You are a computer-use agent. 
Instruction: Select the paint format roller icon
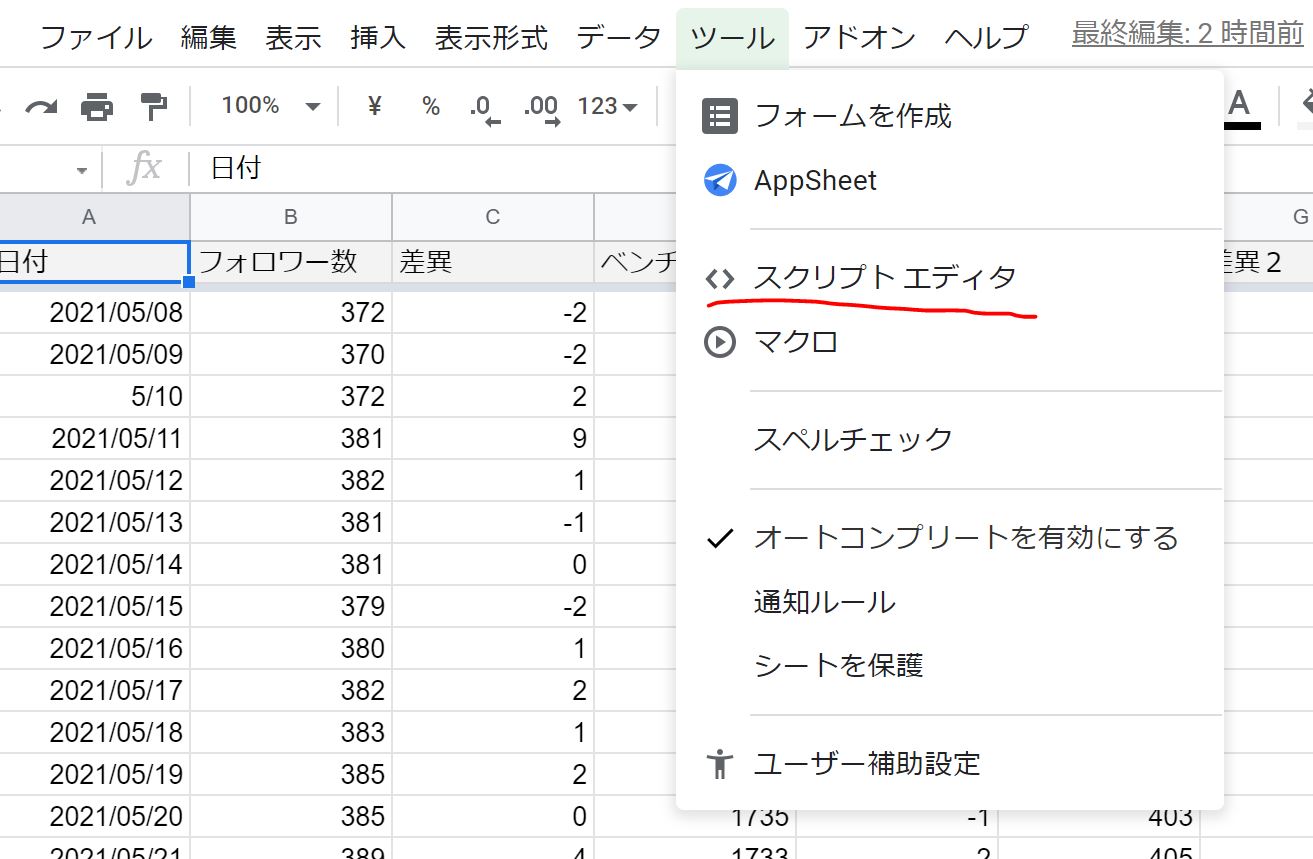tap(153, 106)
